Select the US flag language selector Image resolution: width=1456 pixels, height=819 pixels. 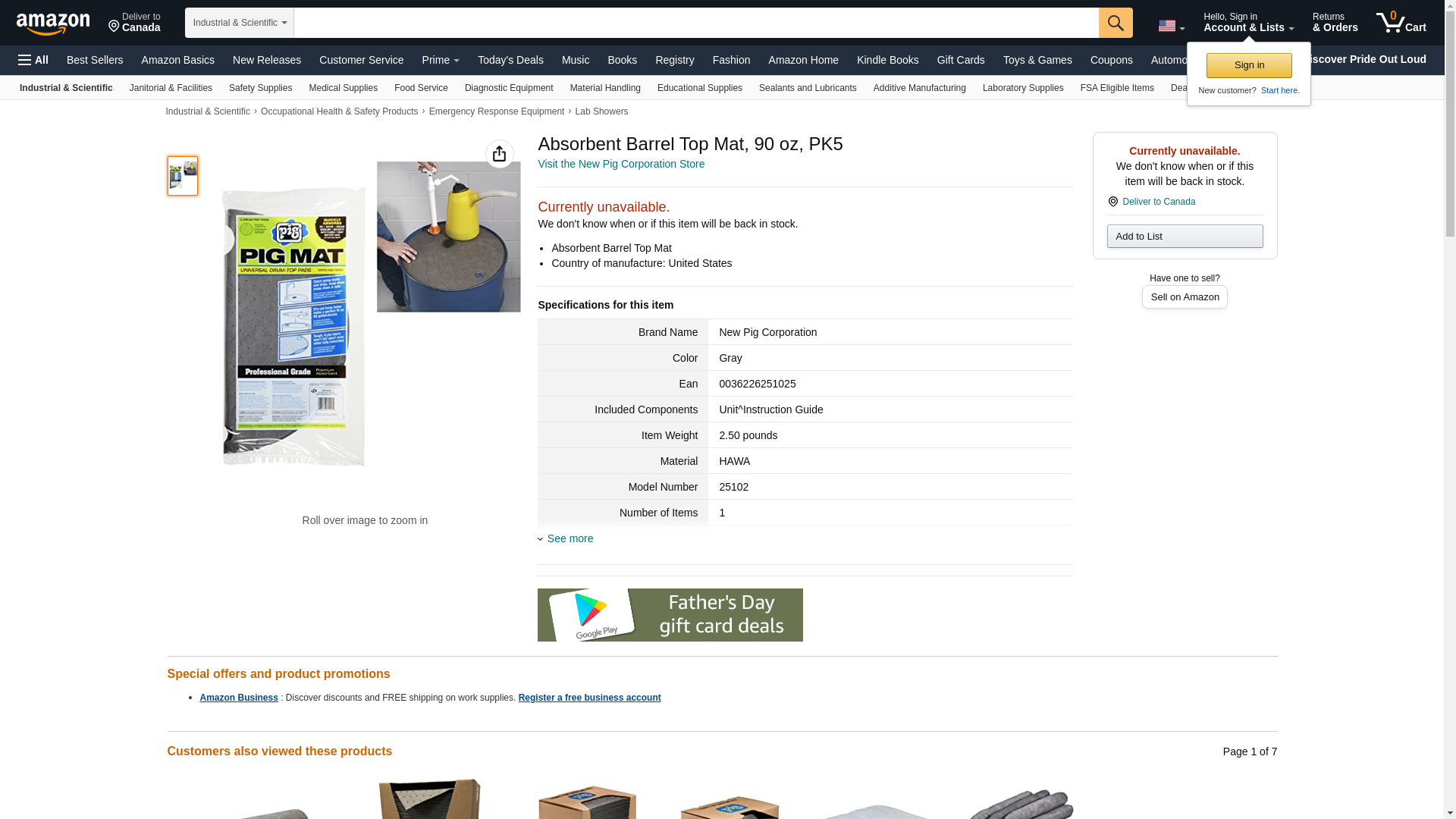1172,26
